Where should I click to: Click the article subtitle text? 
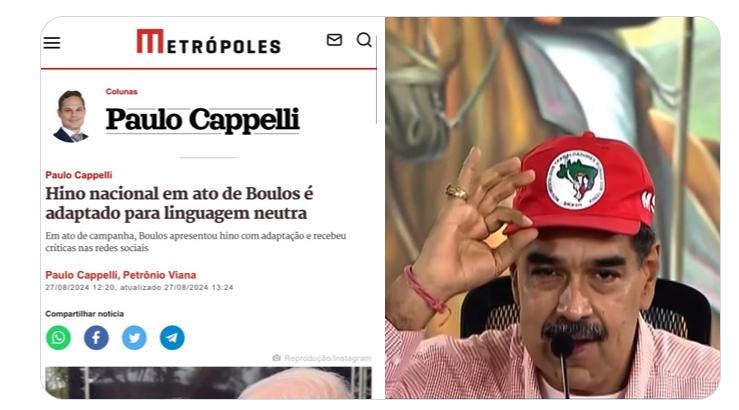[x=196, y=242]
